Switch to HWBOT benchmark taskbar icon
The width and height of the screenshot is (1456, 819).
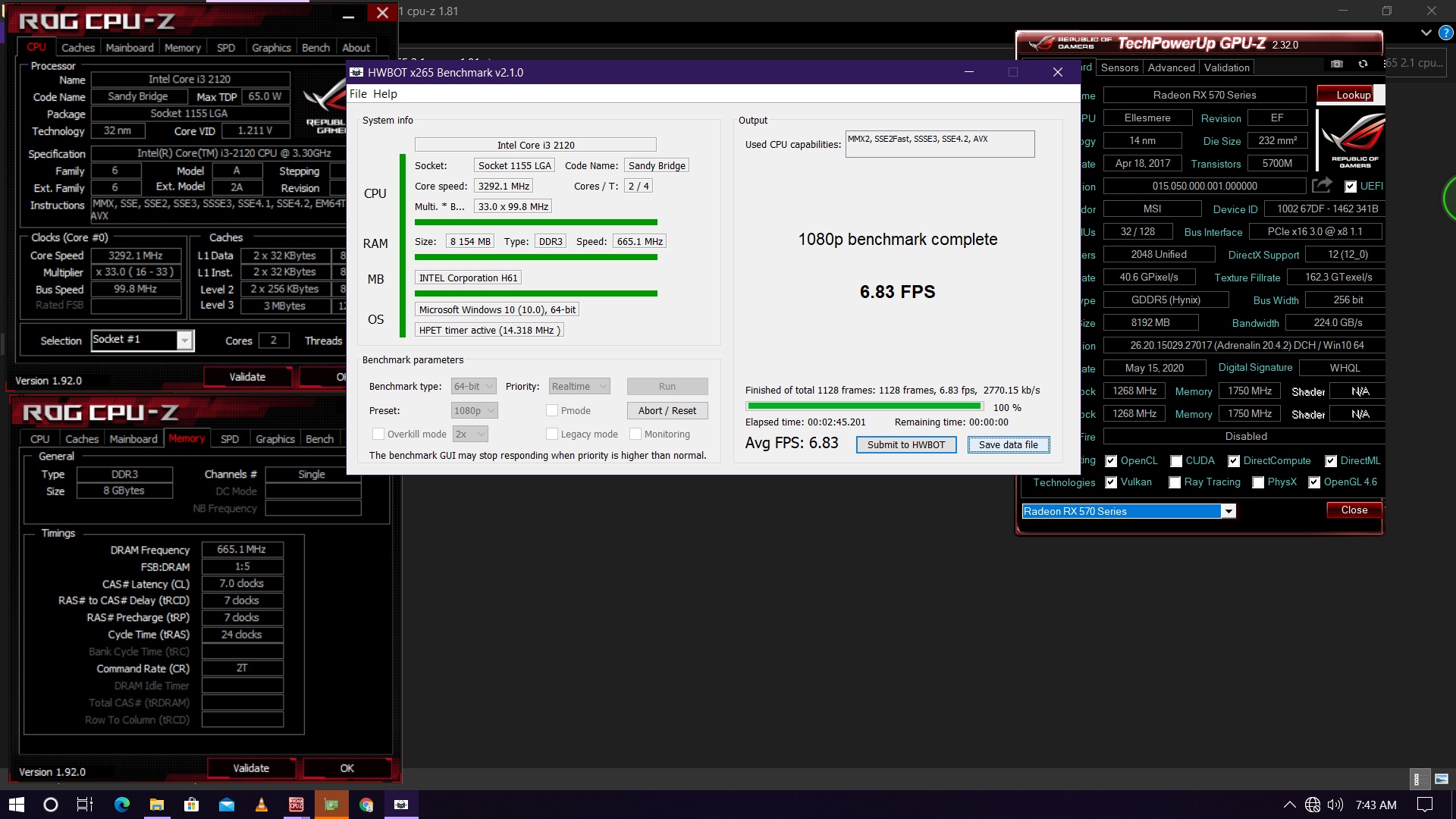[401, 805]
